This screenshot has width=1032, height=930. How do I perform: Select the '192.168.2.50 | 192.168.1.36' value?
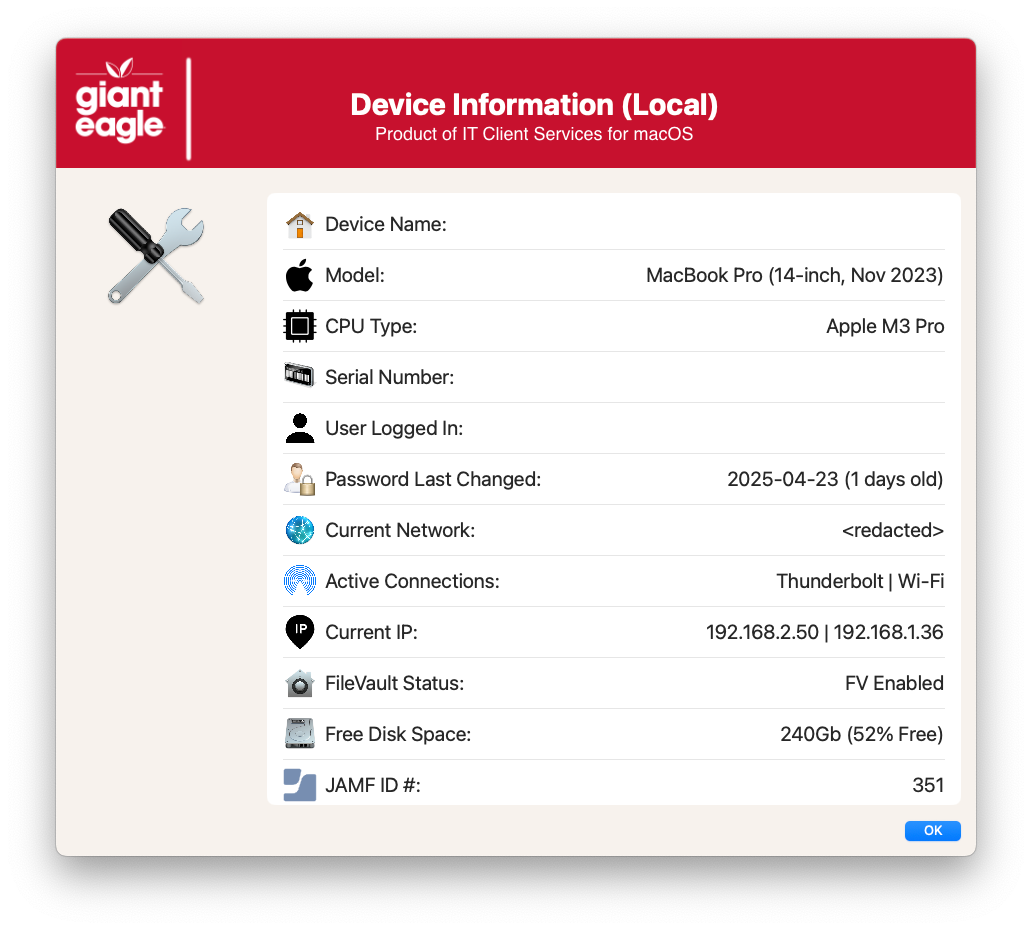825,633
